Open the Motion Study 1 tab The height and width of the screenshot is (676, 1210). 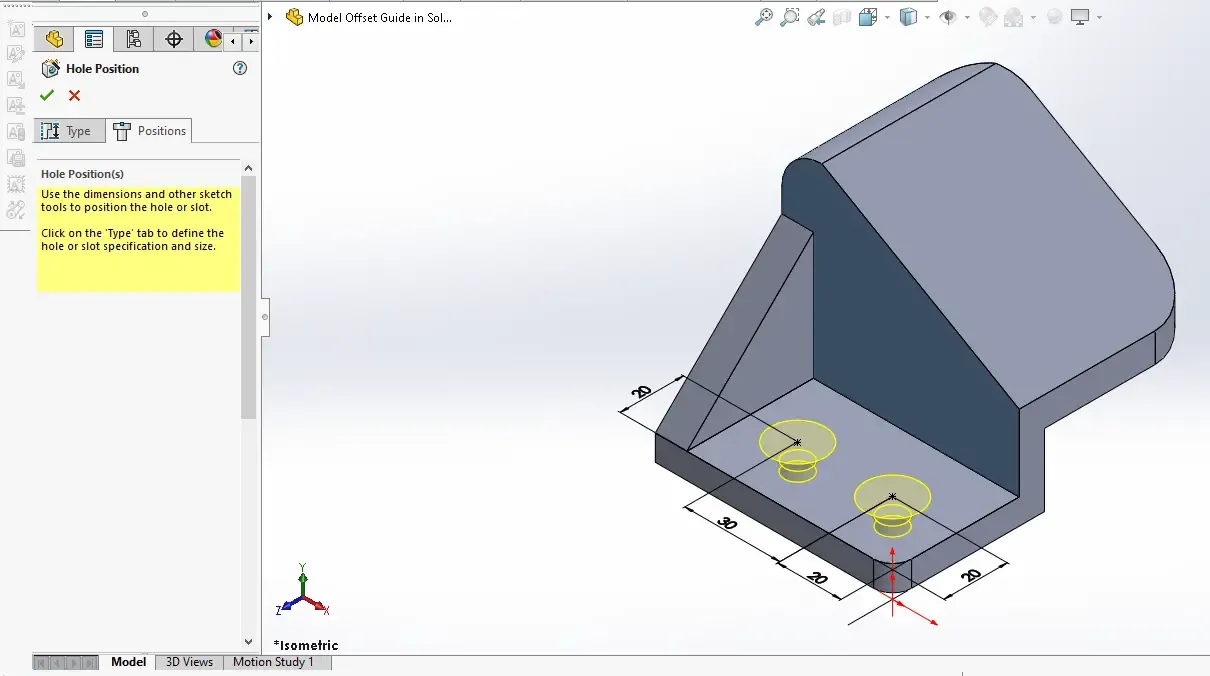(x=273, y=662)
